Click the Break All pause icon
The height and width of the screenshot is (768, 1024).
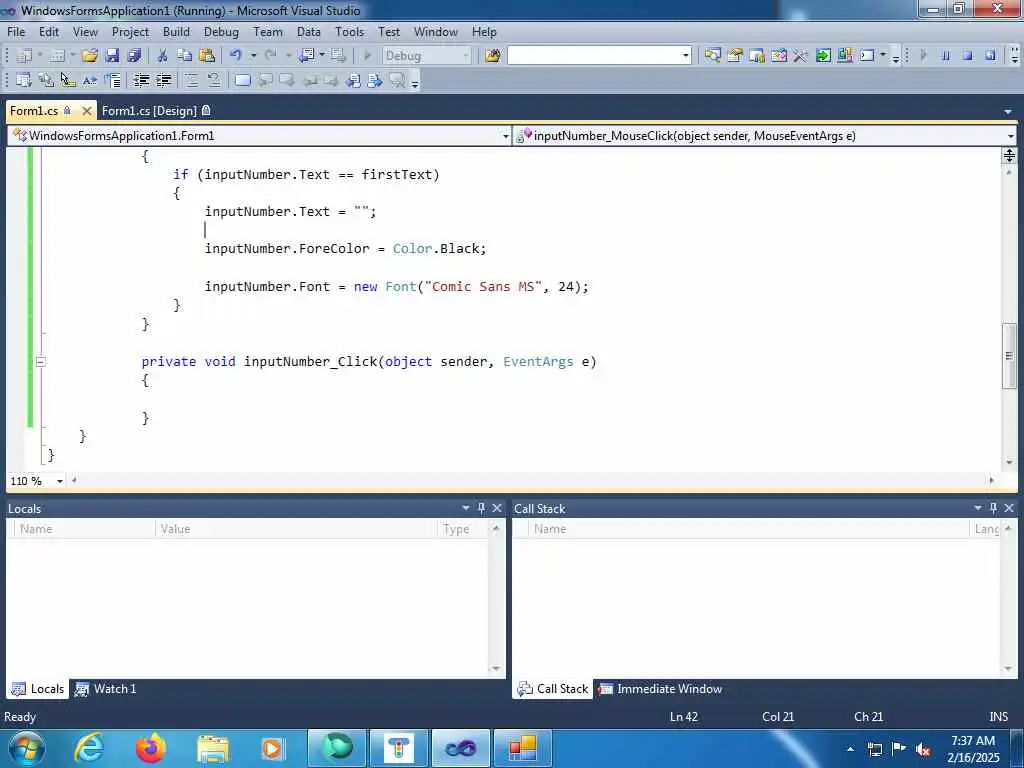click(x=946, y=56)
